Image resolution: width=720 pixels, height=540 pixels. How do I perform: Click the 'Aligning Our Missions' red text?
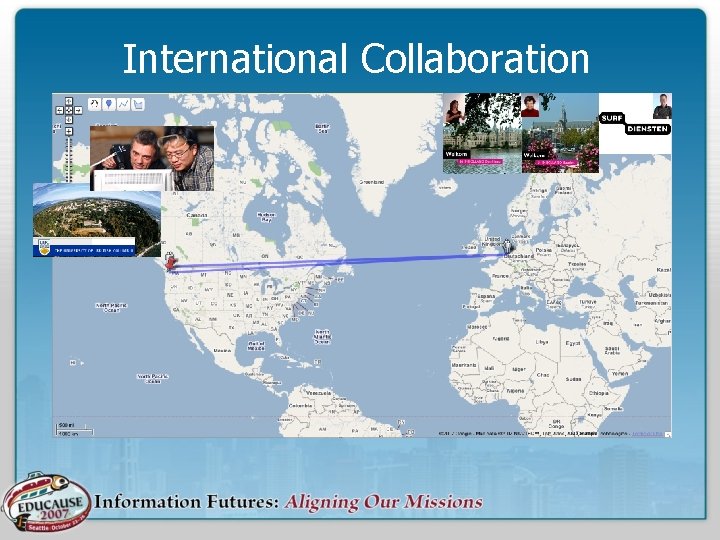tap(383, 502)
